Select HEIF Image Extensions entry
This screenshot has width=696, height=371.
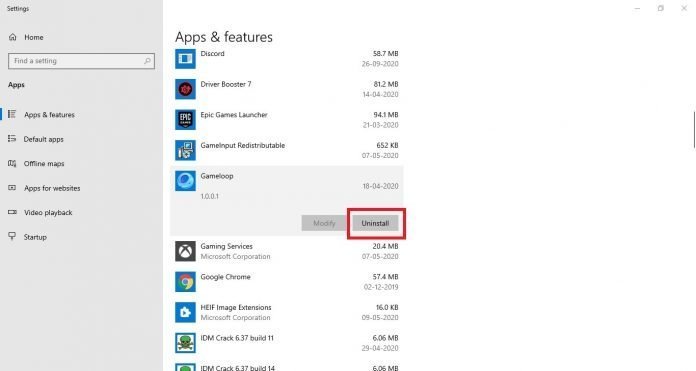point(236,307)
